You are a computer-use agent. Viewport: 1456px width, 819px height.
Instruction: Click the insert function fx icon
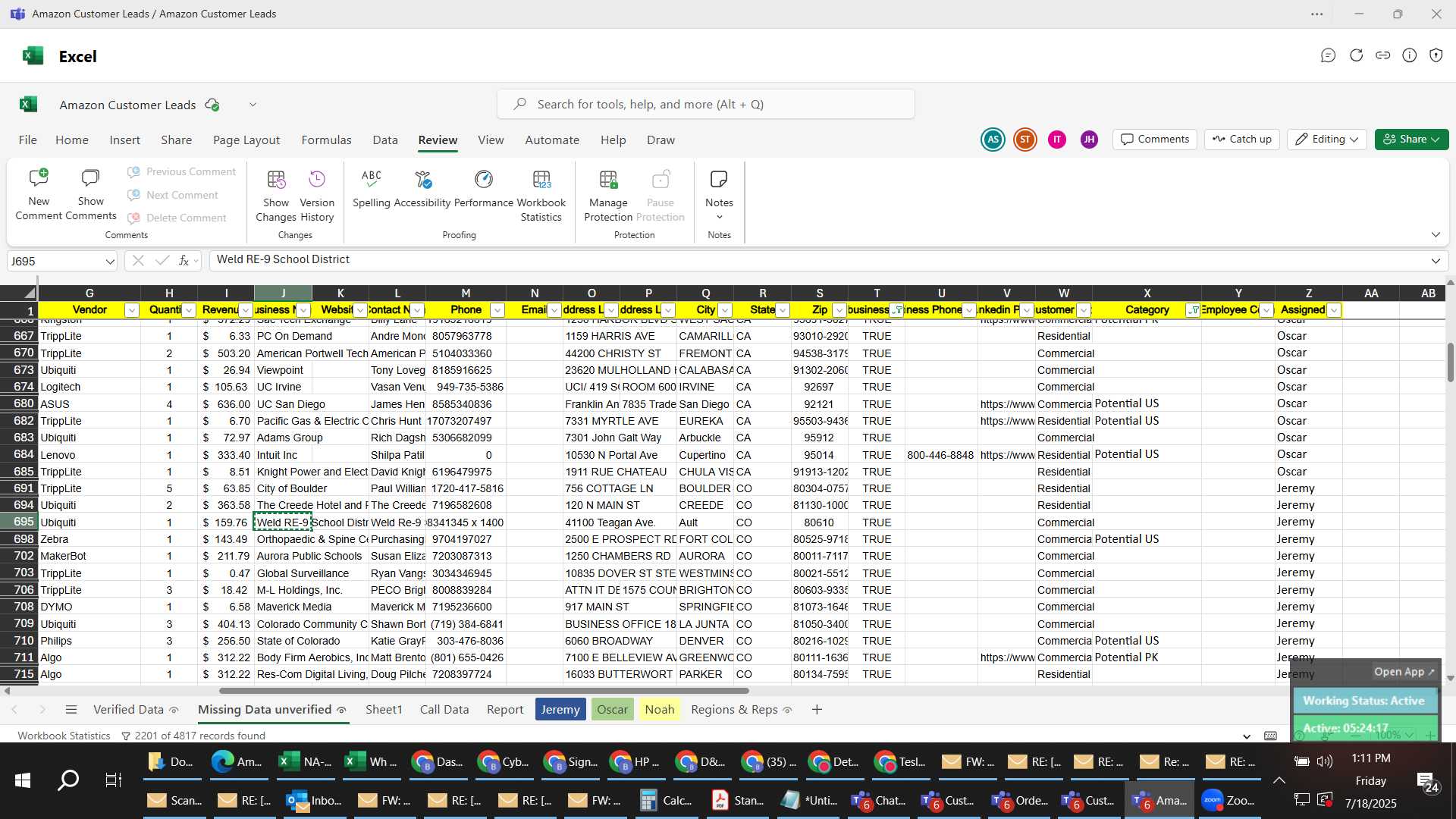184,260
